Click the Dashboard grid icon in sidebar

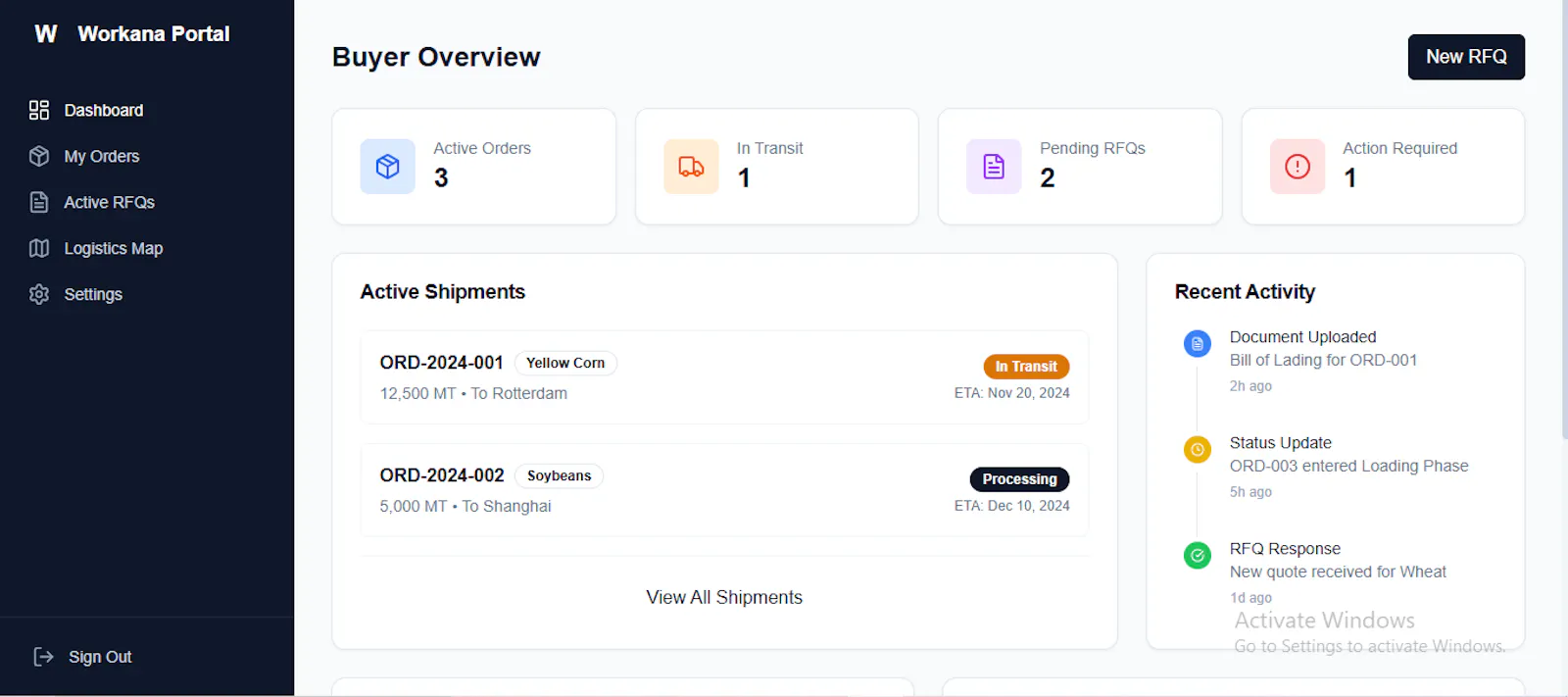coord(39,110)
